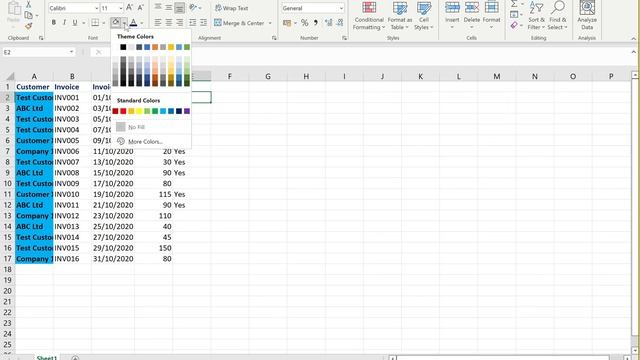Click the Increase Decimal icon
The width and height of the screenshot is (640, 360).
(x=329, y=23)
